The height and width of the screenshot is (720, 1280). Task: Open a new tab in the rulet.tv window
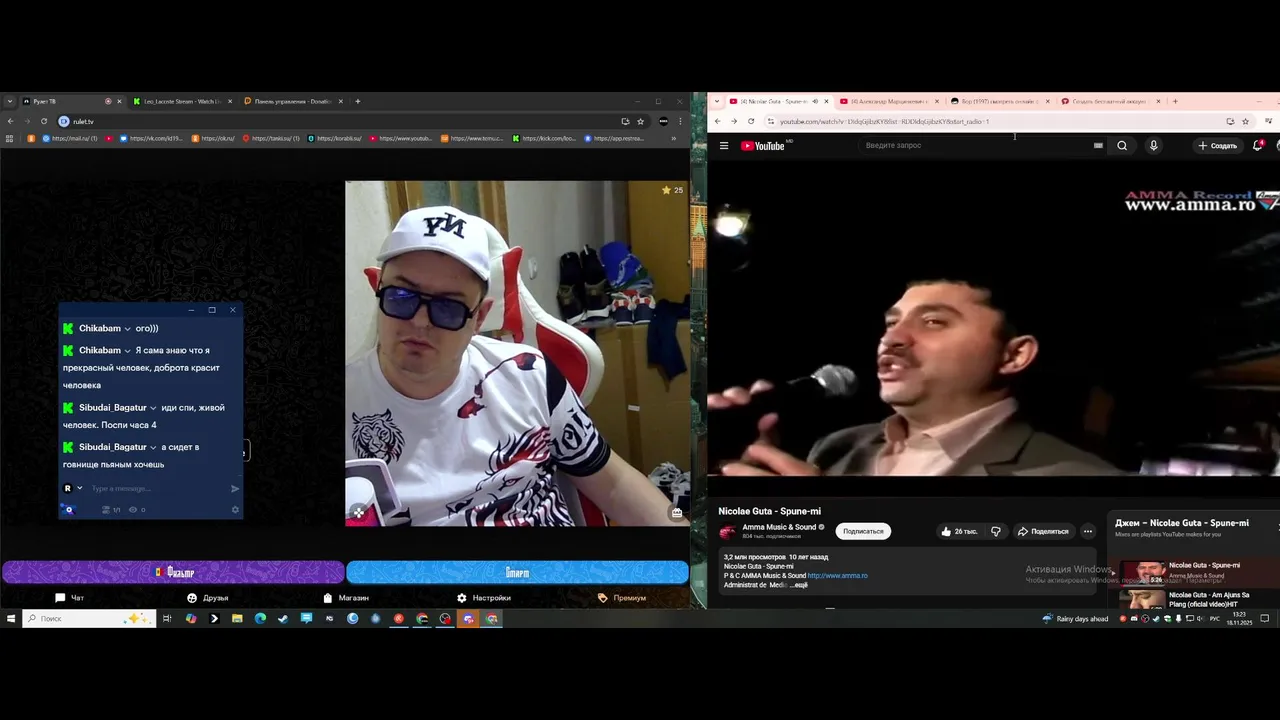click(358, 101)
